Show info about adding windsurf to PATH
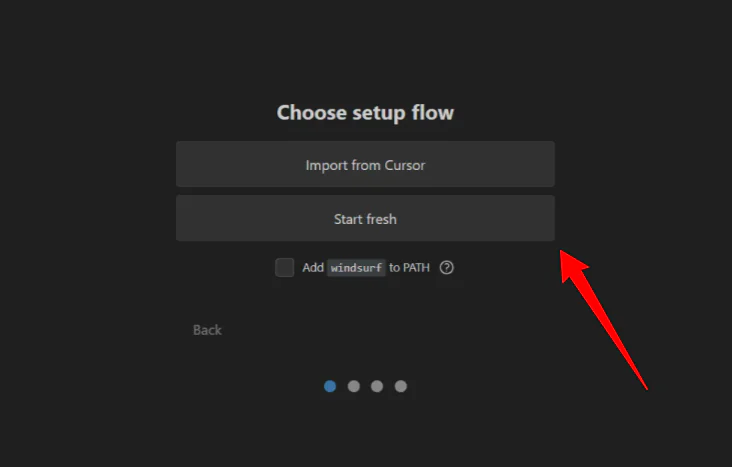Screen dimensions: 732x467 pos(447,268)
